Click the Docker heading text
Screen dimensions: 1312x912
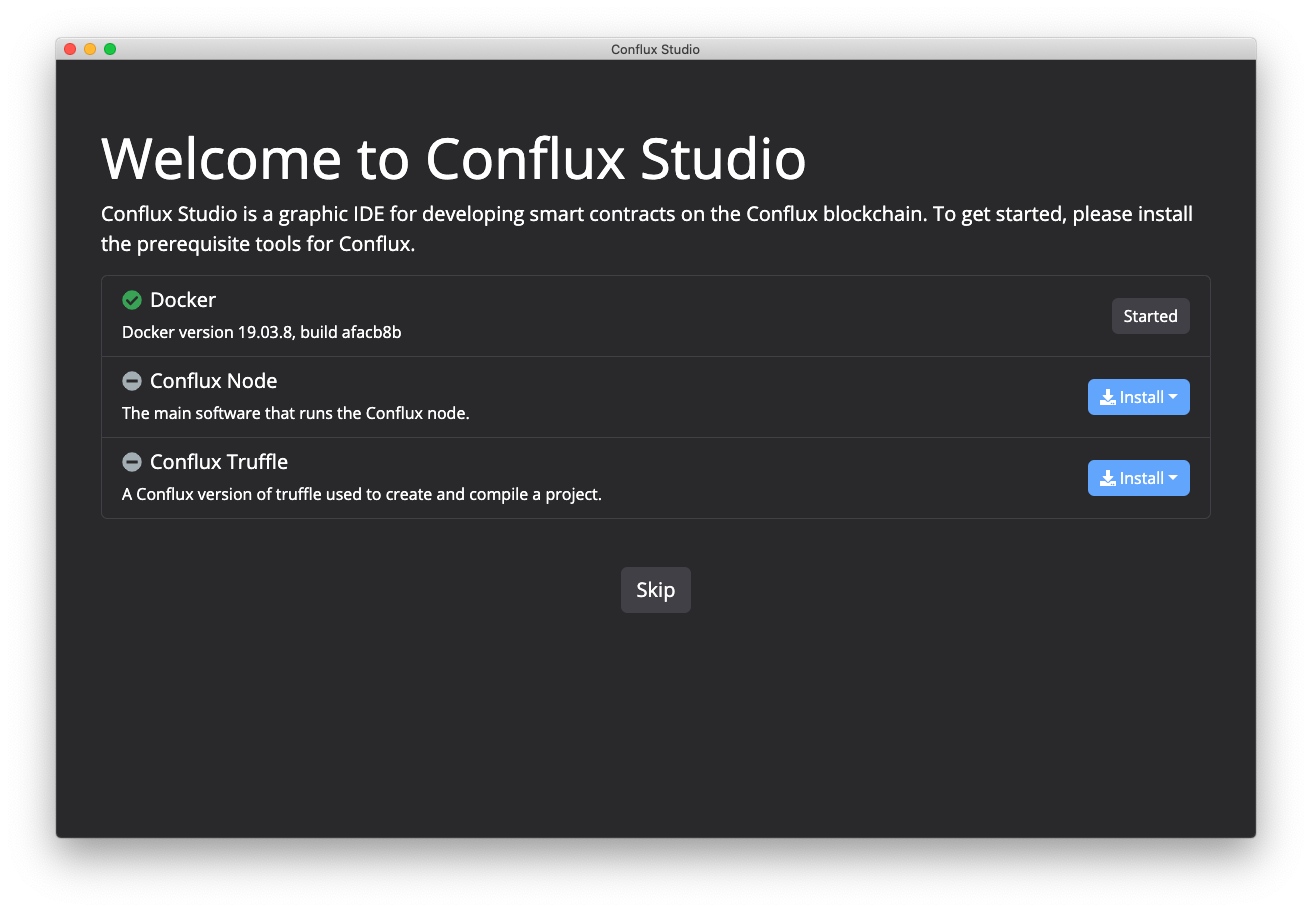[x=183, y=300]
